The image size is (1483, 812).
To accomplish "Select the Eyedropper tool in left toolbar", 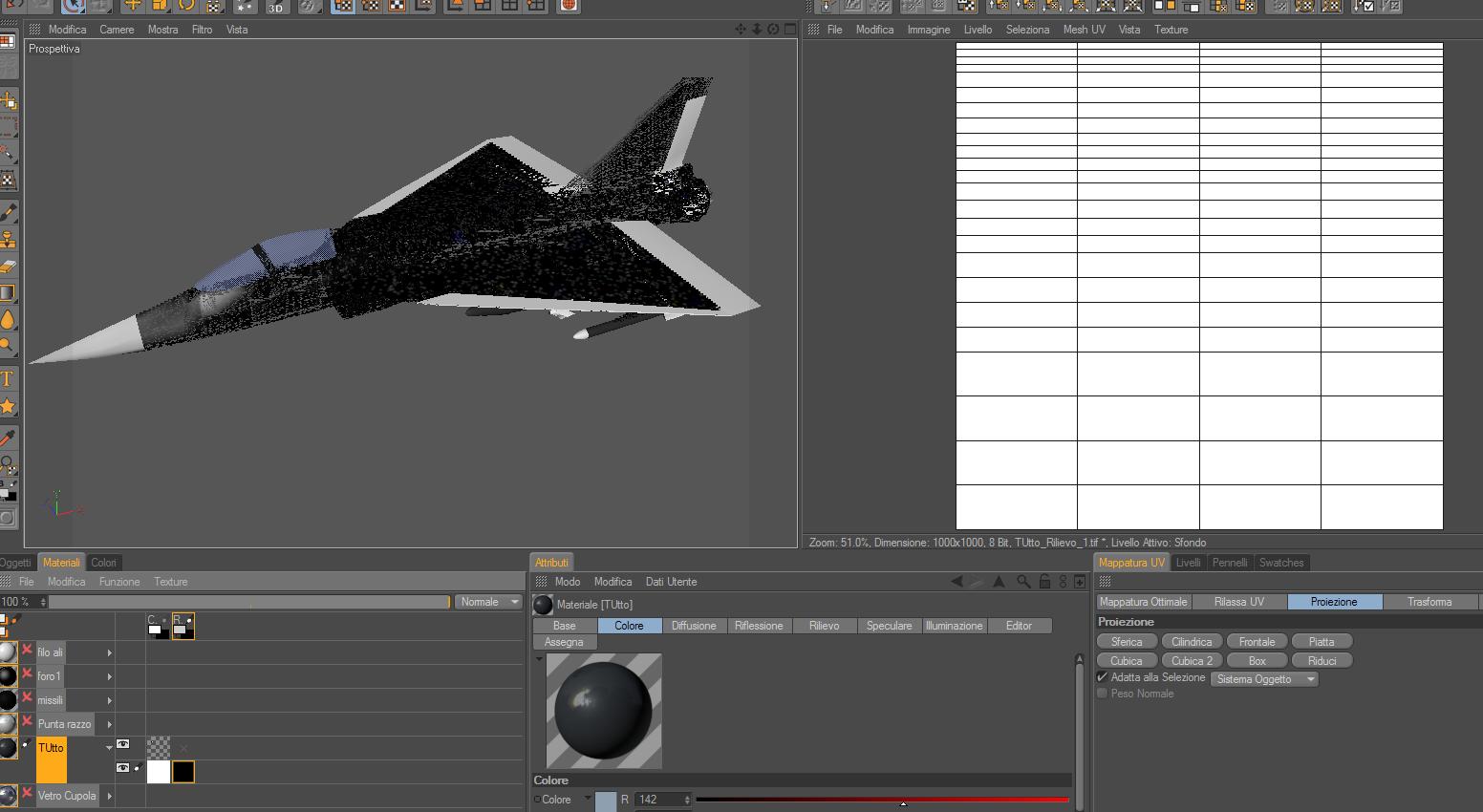I will pyautogui.click(x=8, y=438).
